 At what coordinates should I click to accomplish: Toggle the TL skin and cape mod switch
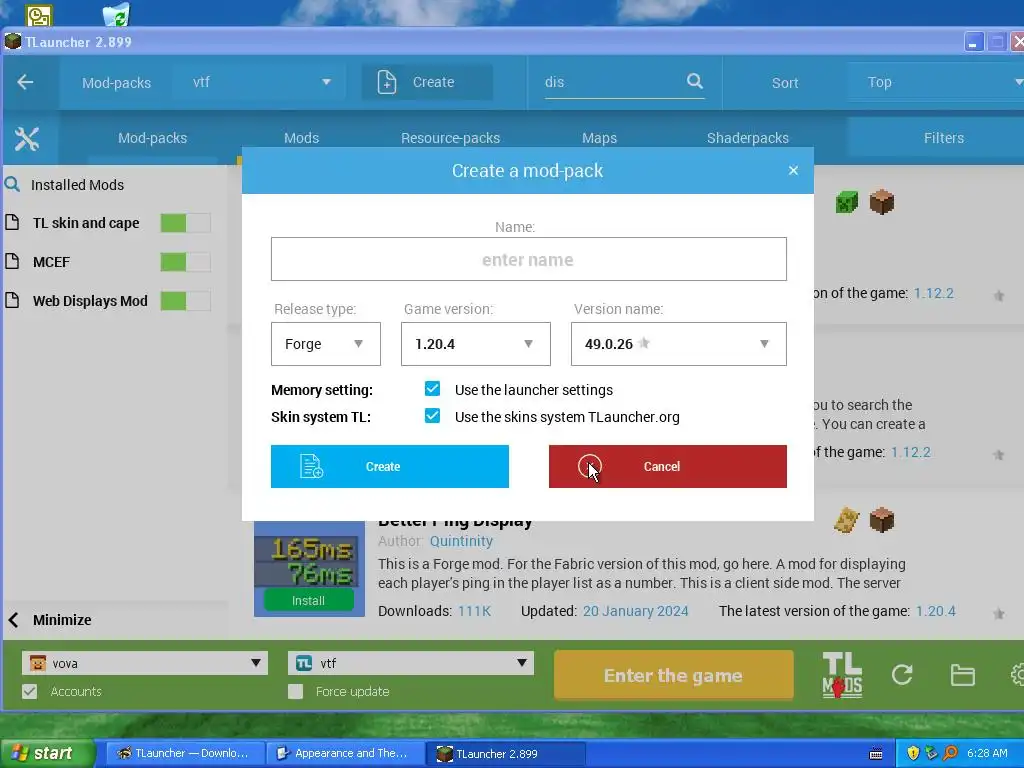tap(185, 223)
